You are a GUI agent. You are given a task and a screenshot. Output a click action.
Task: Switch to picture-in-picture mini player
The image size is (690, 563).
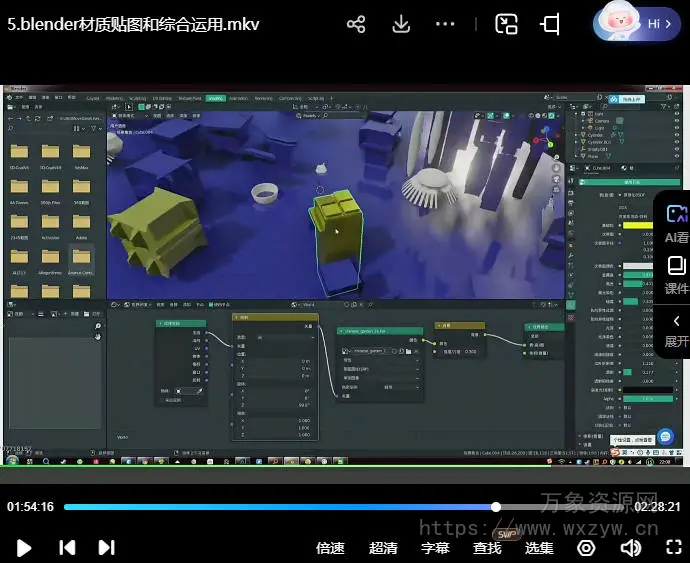tap(507, 24)
